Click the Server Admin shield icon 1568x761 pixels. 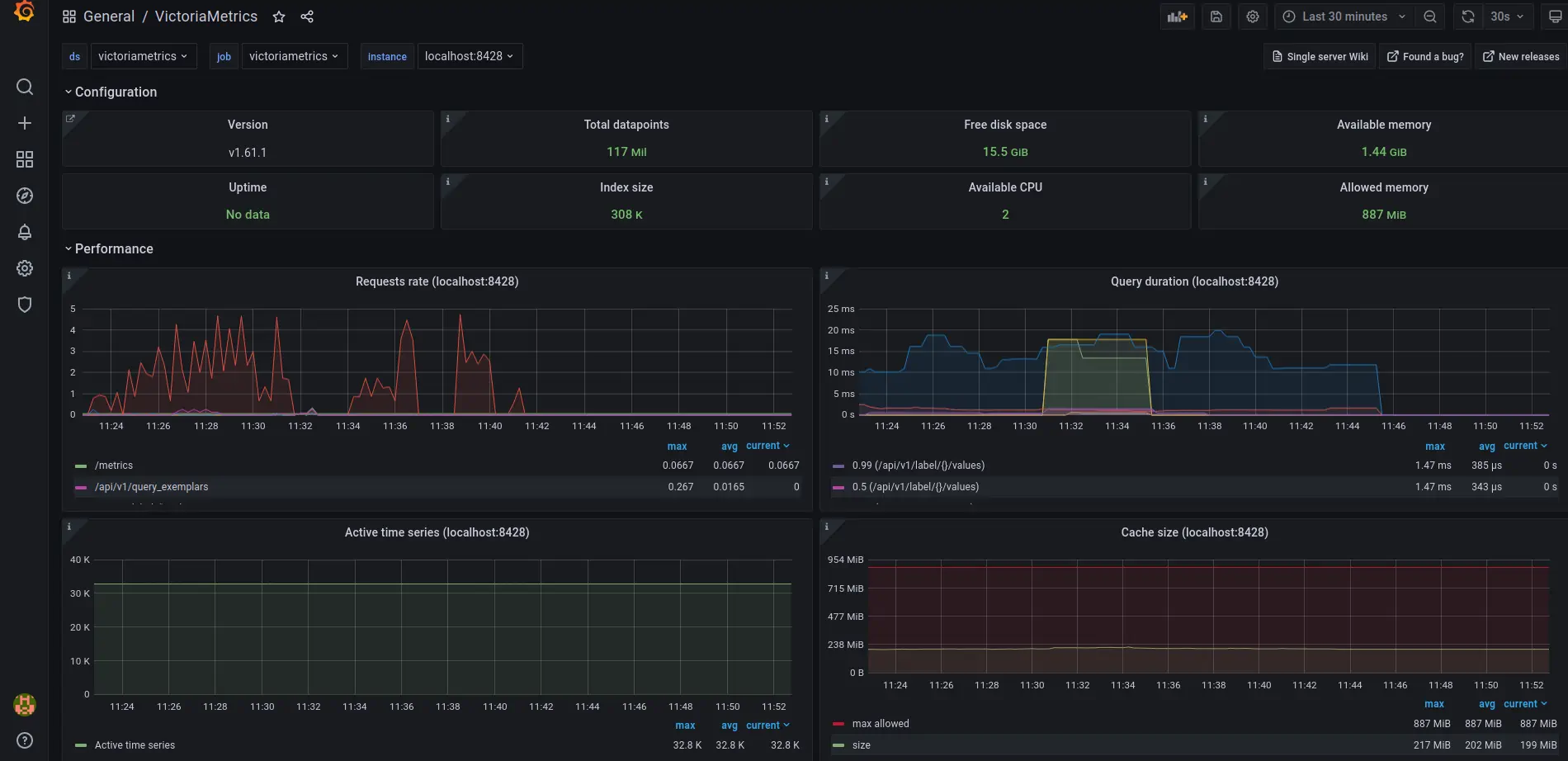click(x=25, y=305)
